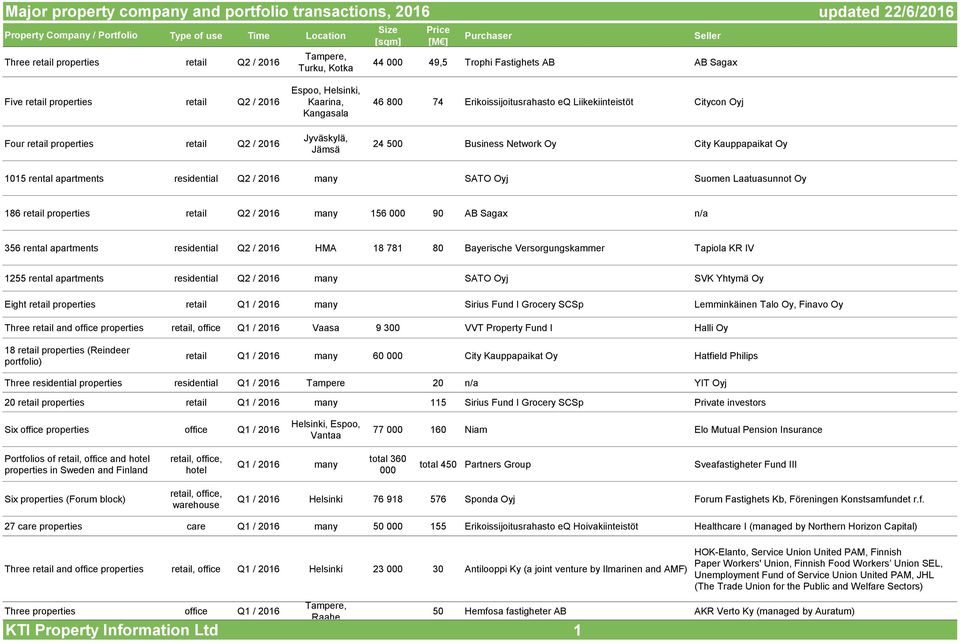This screenshot has height=643, width=960.
Task: Click purchaser 'VVT Property Fund I'
Action: coord(508,328)
